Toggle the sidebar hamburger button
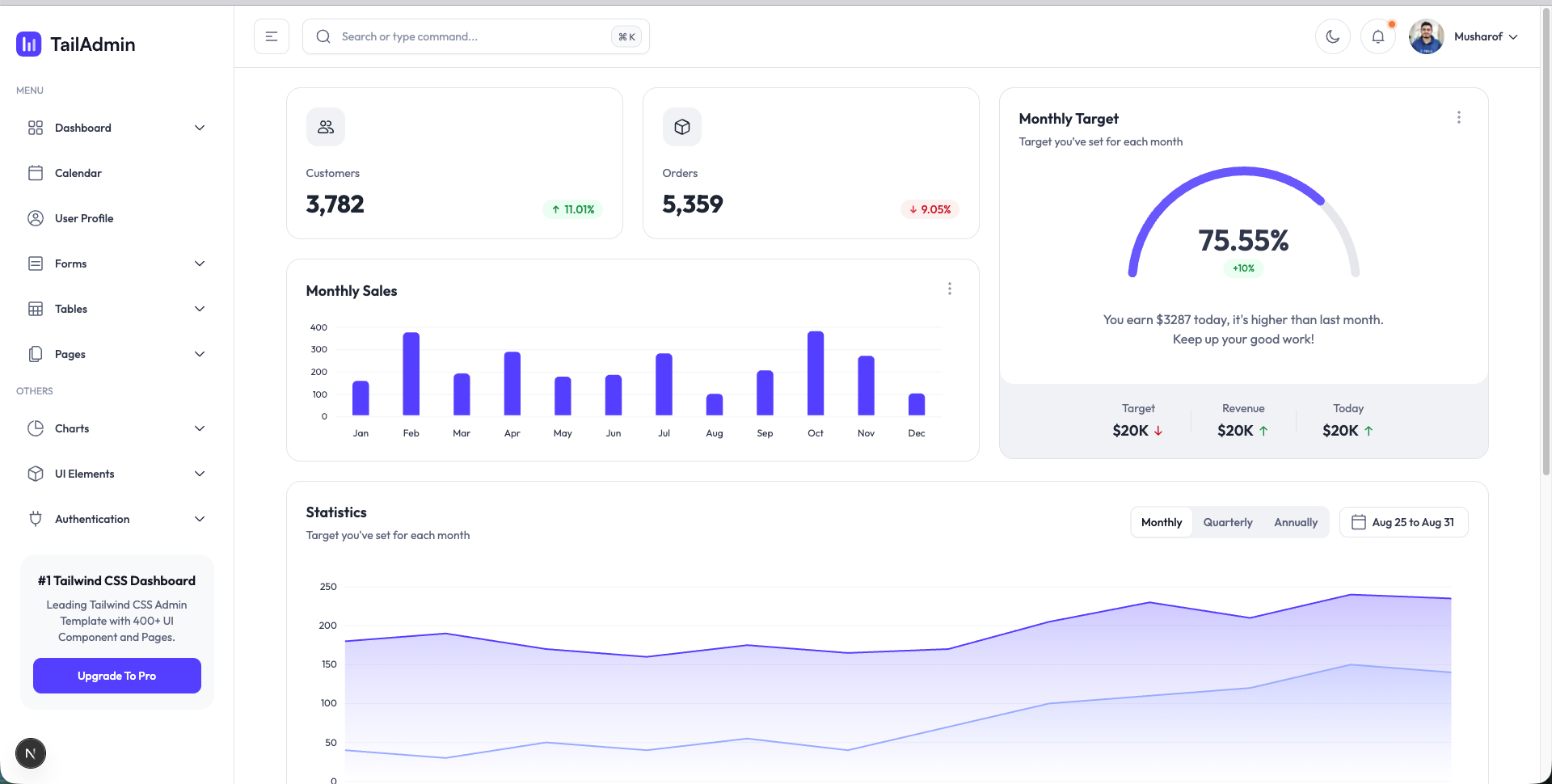 pyautogui.click(x=272, y=36)
